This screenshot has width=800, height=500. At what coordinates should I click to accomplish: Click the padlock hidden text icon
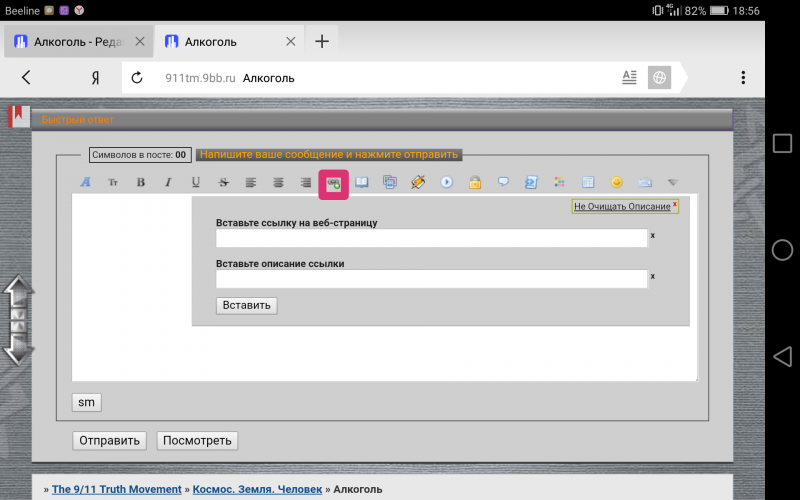[x=475, y=182]
